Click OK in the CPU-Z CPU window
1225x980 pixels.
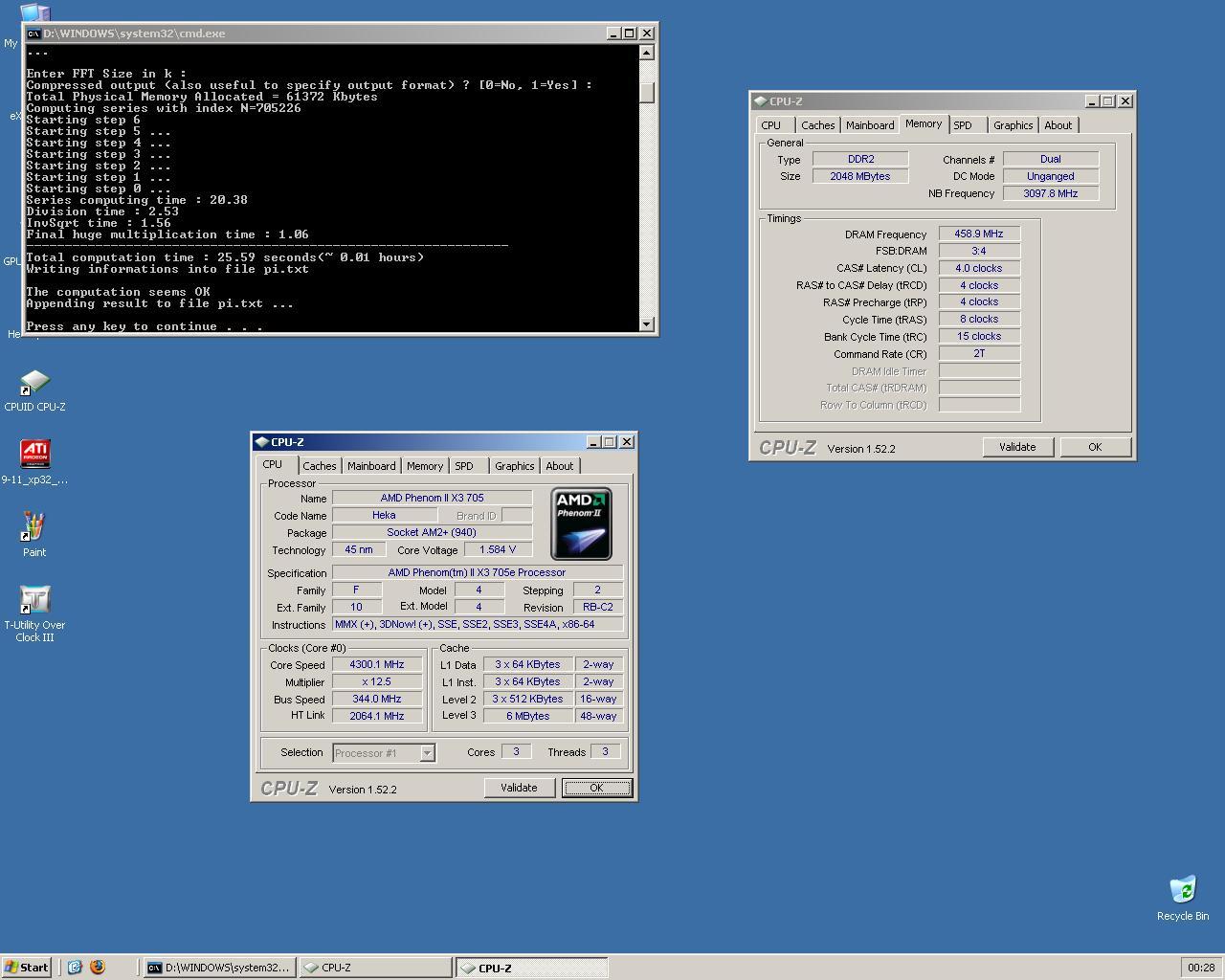click(596, 788)
